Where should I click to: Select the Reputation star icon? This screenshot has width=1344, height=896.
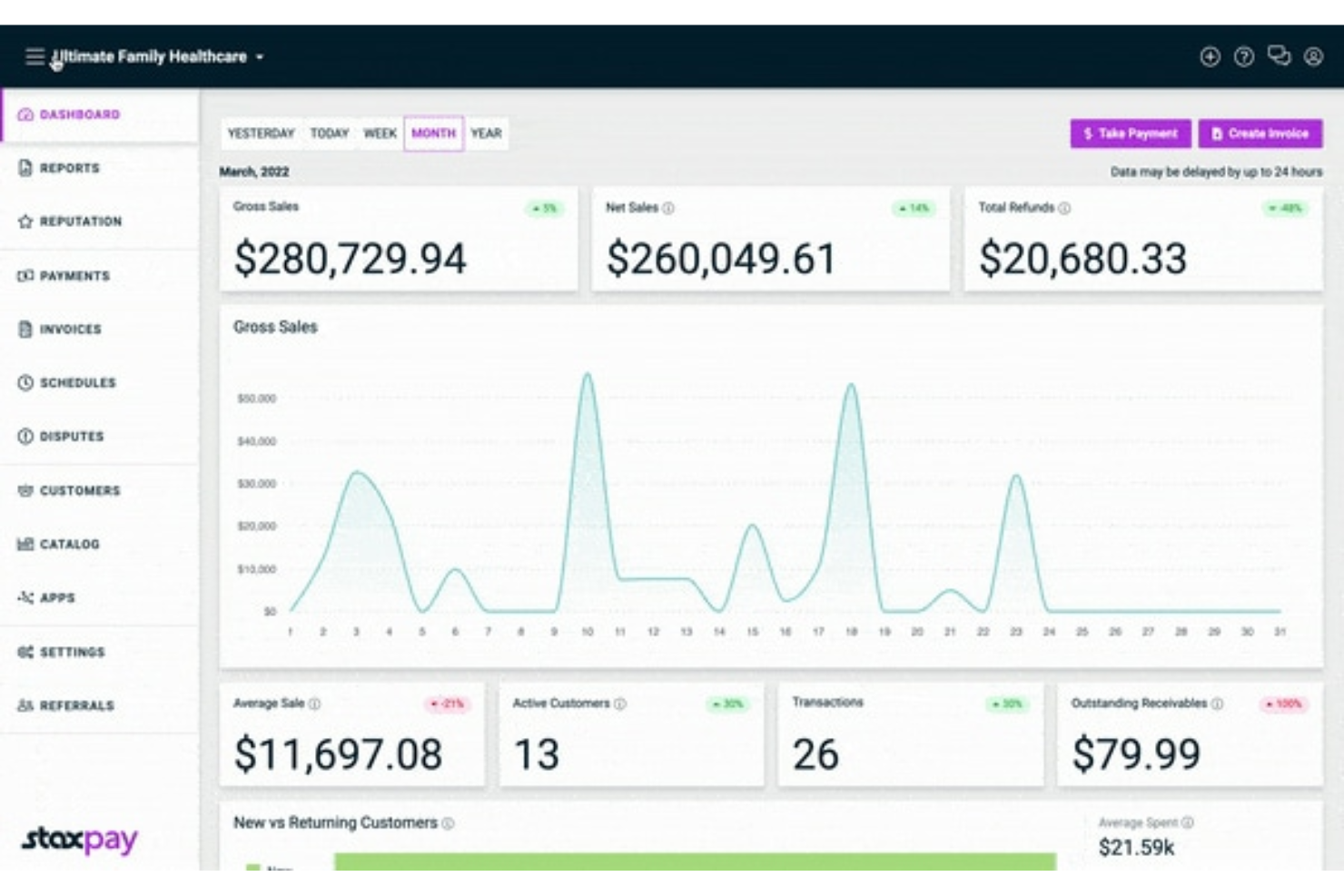25,221
